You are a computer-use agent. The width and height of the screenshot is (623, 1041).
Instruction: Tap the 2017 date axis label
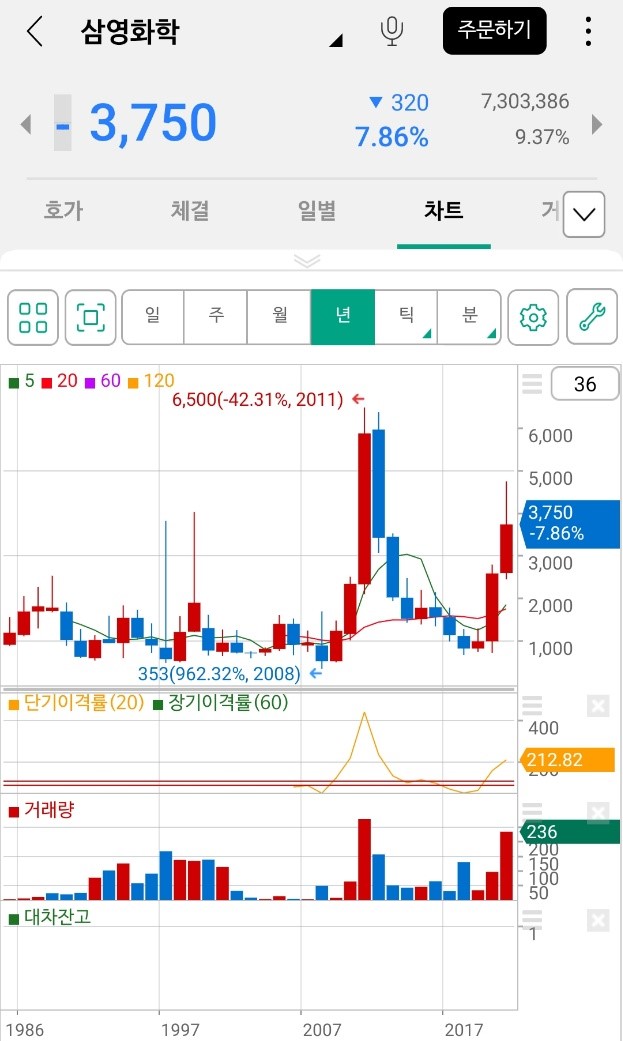[x=464, y=1030]
